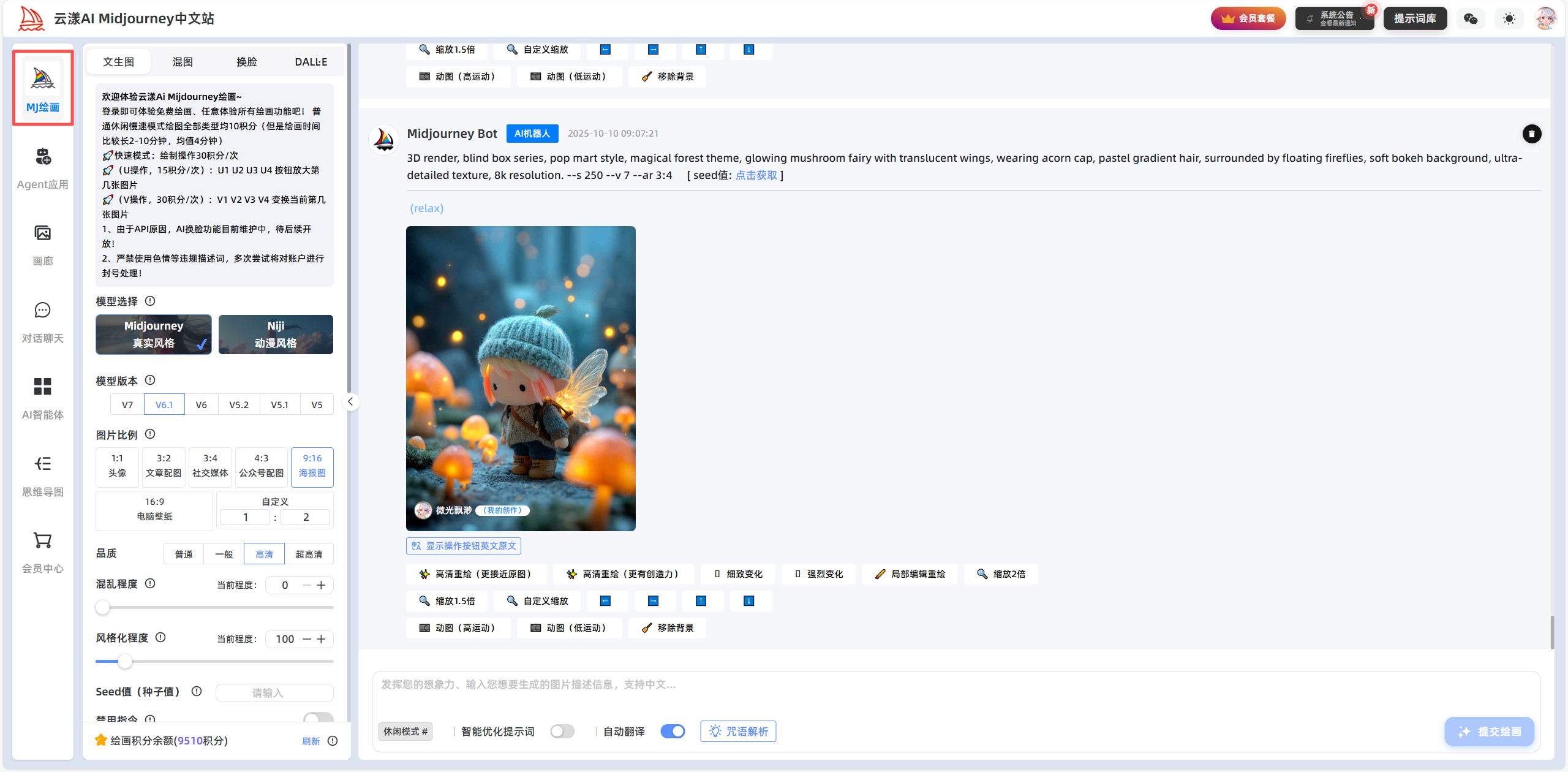Image resolution: width=1568 pixels, height=772 pixels.
Task: Delete the message with the trash icon
Action: (1531, 134)
